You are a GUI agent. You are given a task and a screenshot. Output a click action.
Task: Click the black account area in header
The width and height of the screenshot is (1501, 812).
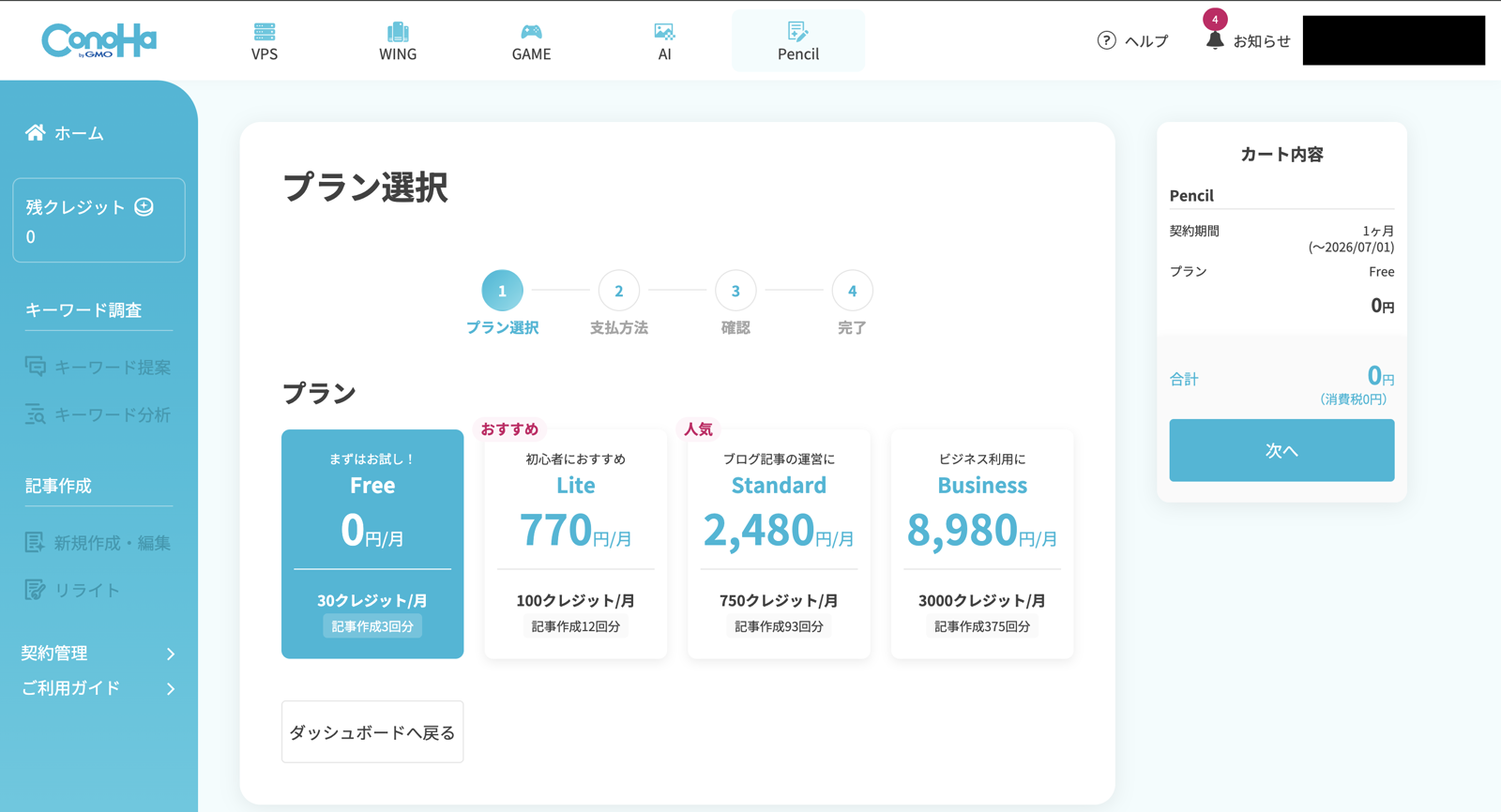tap(1394, 40)
